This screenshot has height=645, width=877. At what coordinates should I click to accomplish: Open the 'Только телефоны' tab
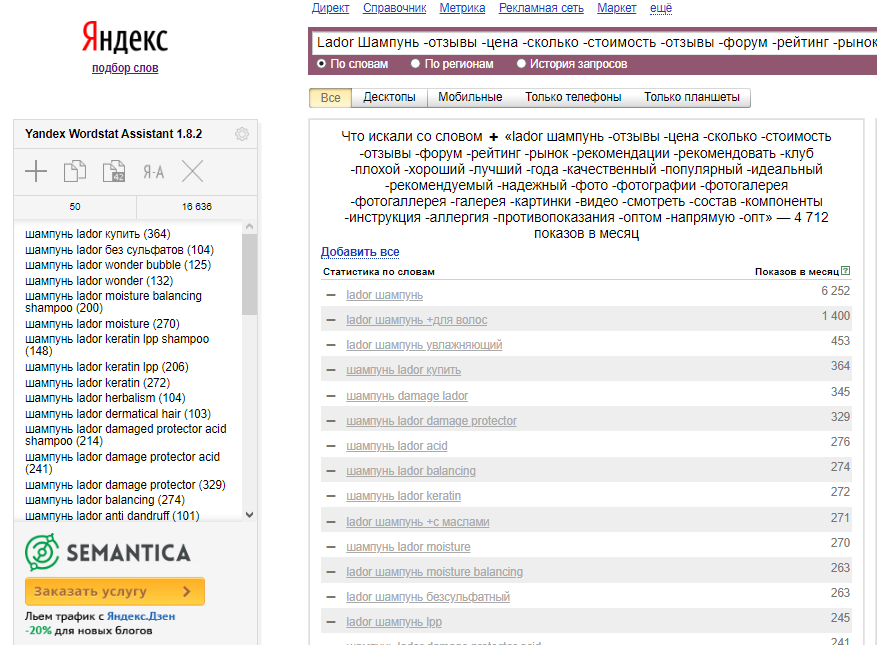coord(573,97)
